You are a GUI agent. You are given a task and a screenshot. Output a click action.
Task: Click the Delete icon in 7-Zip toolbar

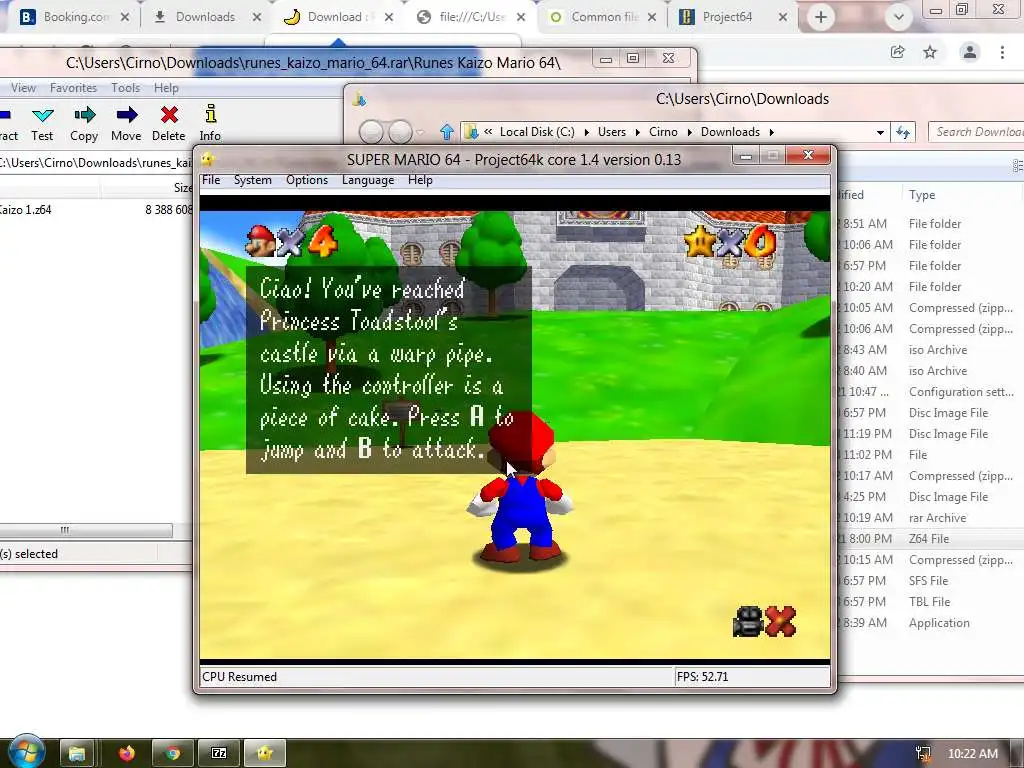coord(169,116)
